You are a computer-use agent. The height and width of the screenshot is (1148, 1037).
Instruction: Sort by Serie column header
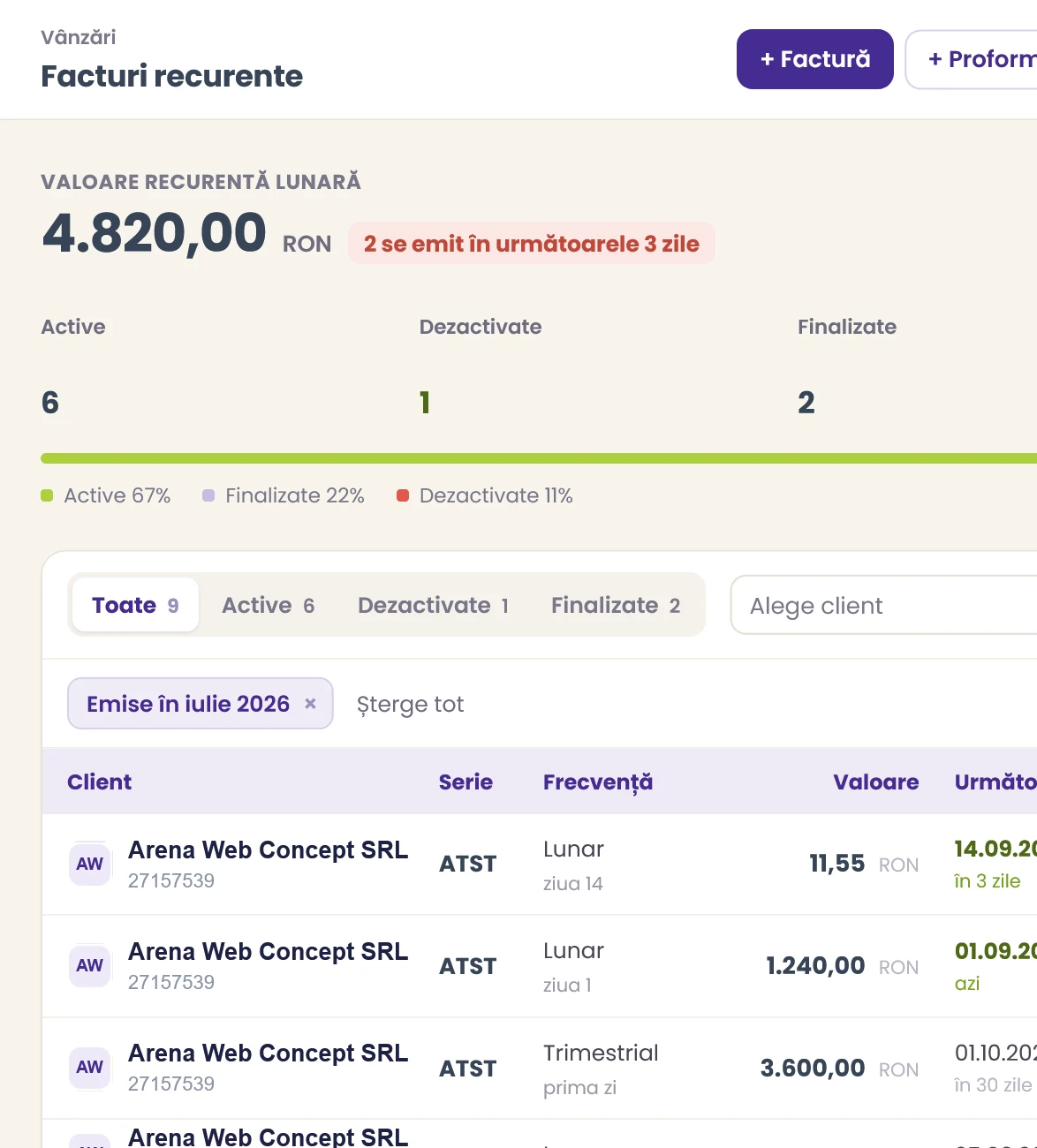[466, 782]
